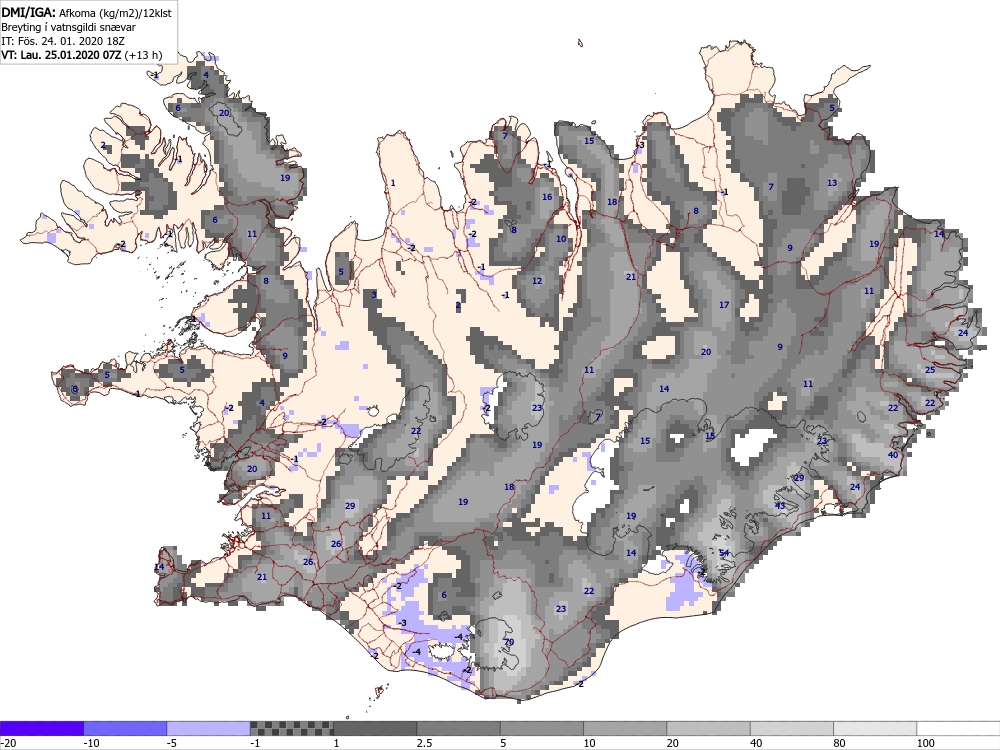1000x750 pixels.
Task: Click the near-white 80 to 100 legend swatch
Action: (x=875, y=728)
